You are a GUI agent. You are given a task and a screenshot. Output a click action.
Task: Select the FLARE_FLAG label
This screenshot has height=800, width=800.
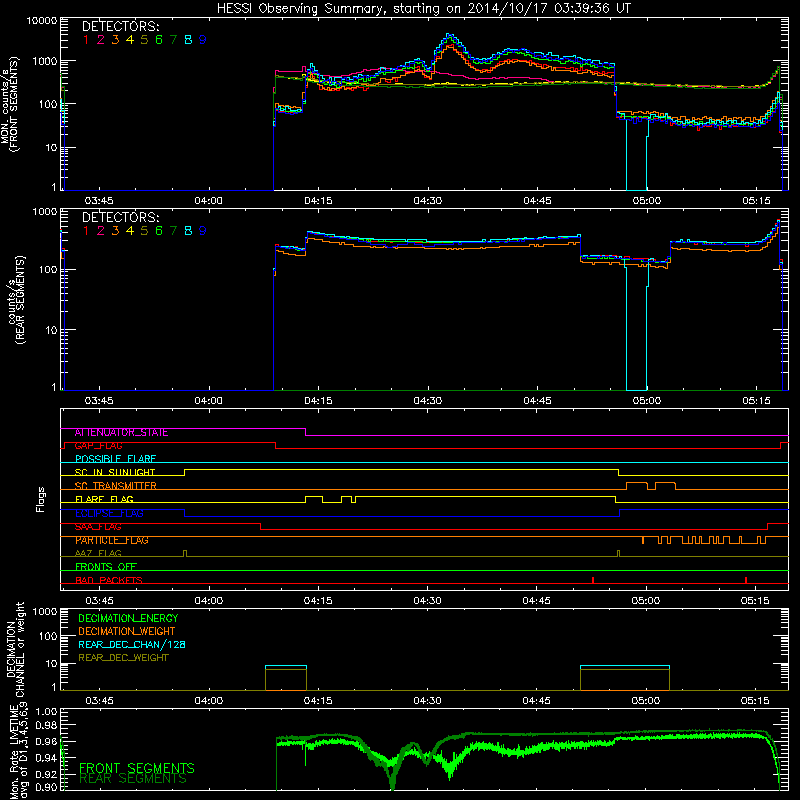pyautogui.click(x=104, y=499)
